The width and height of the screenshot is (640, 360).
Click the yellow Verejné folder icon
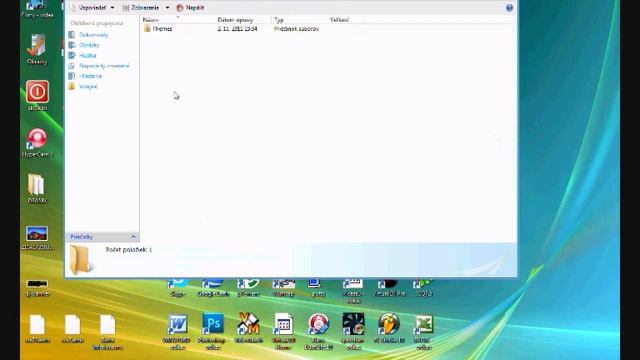72,86
